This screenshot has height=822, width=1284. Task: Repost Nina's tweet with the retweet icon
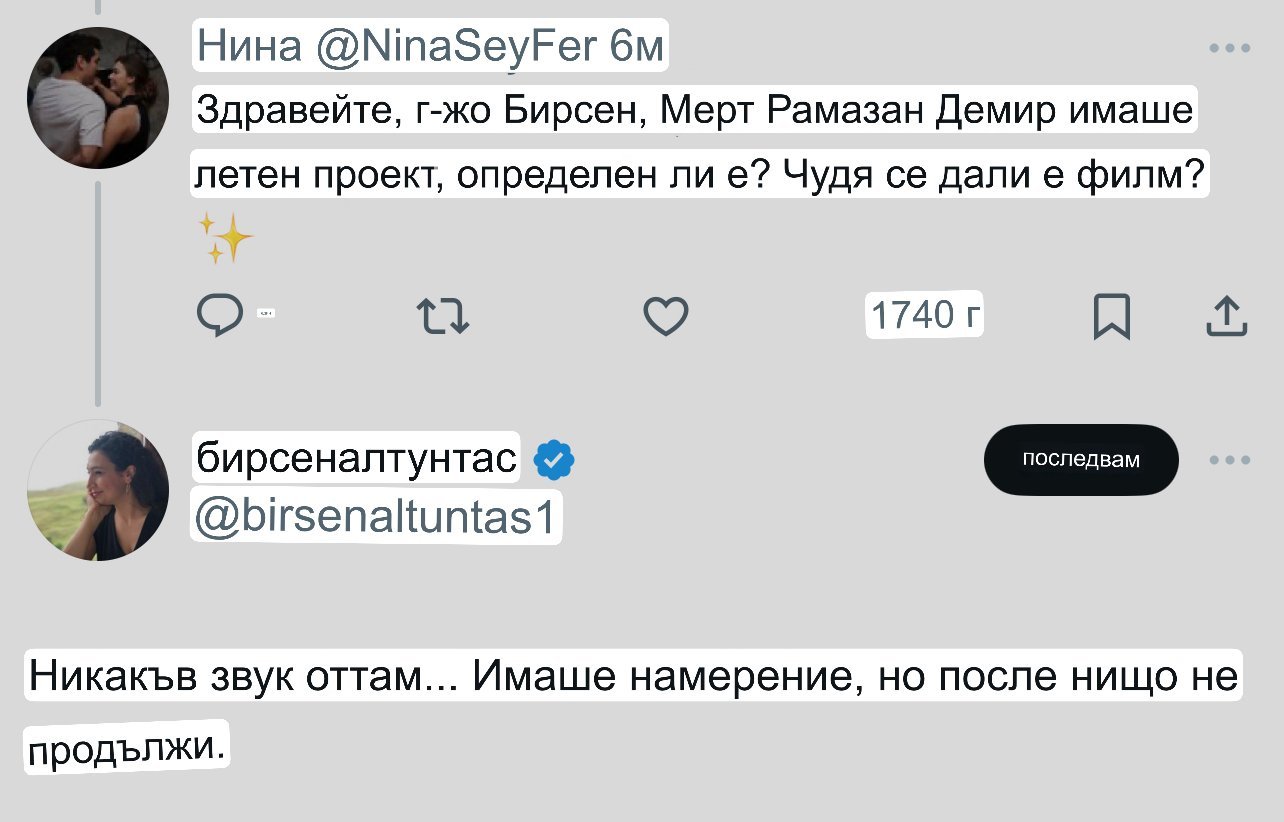click(441, 316)
